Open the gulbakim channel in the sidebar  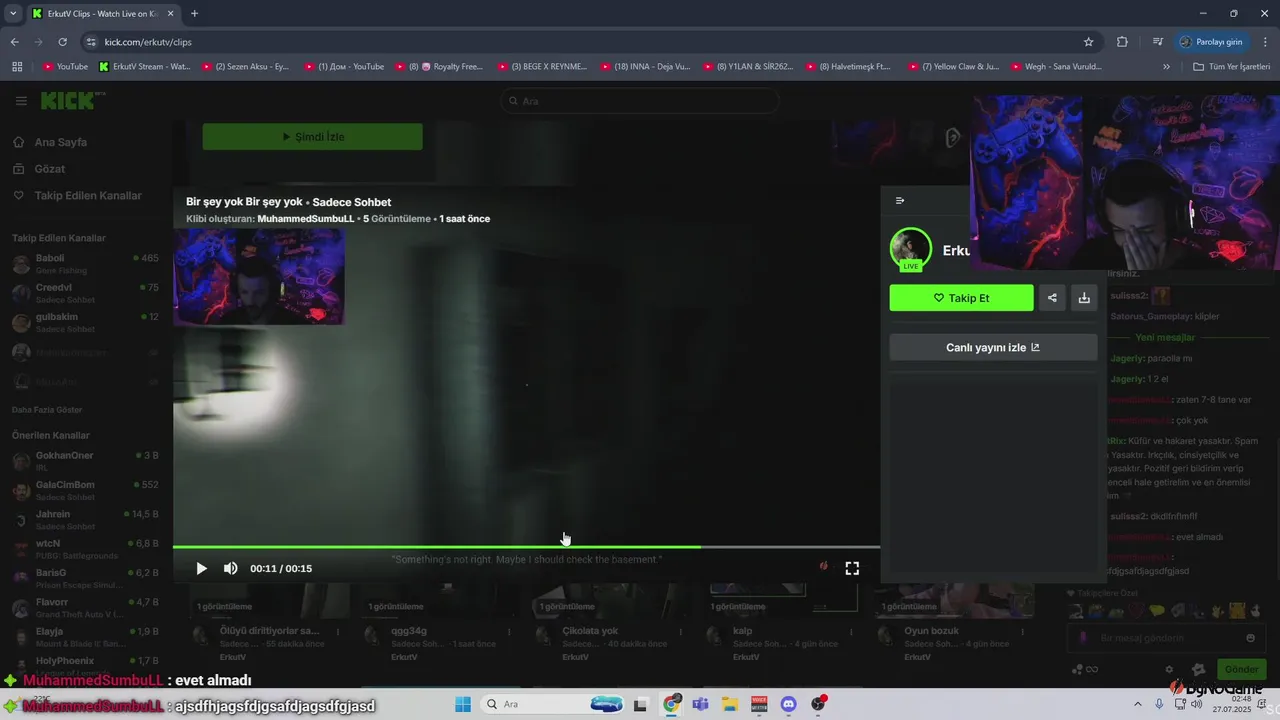pos(85,322)
